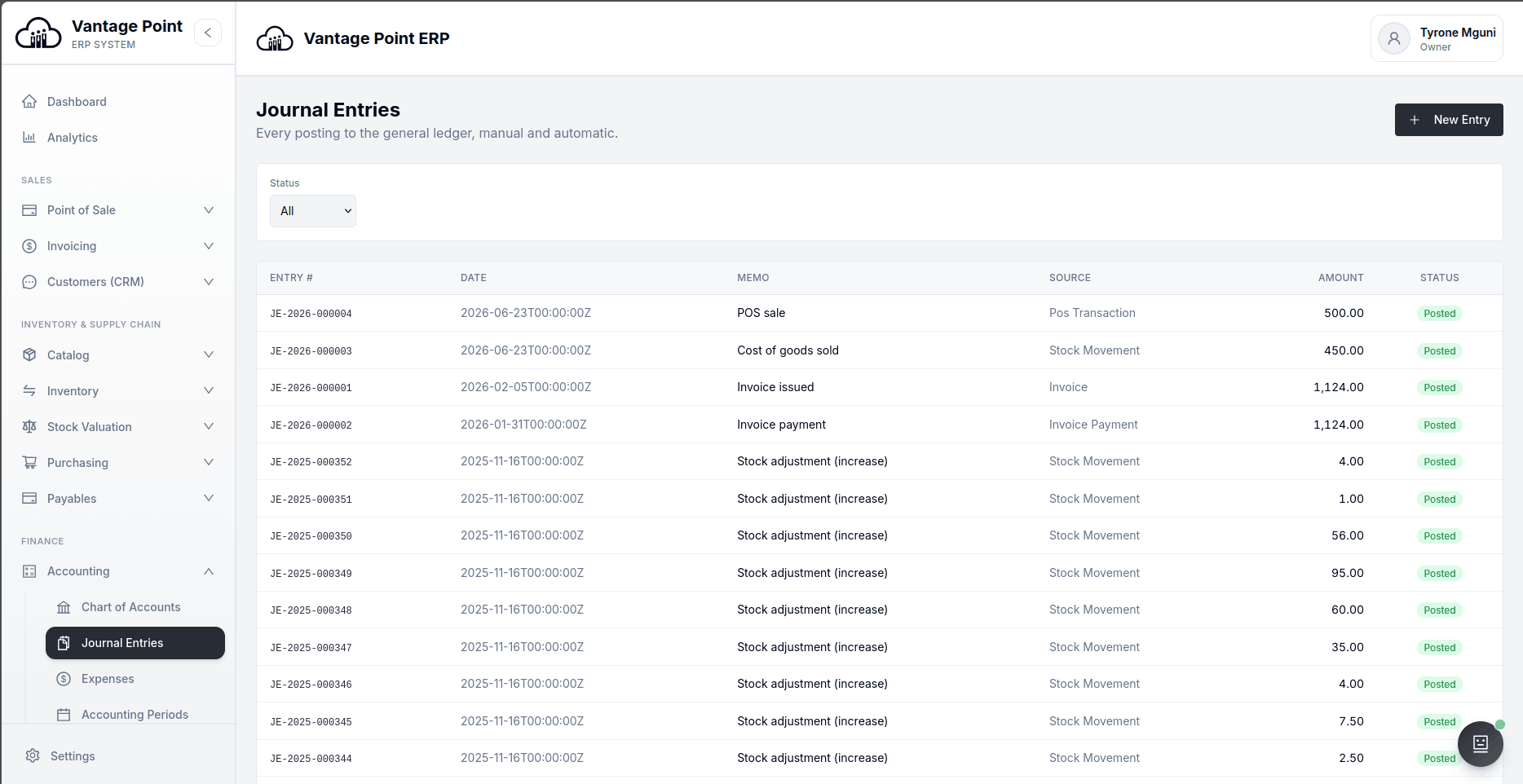This screenshot has height=784, width=1523.
Task: Click the user avatar icon for Tyrone Mguni
Action: pyautogui.click(x=1394, y=38)
